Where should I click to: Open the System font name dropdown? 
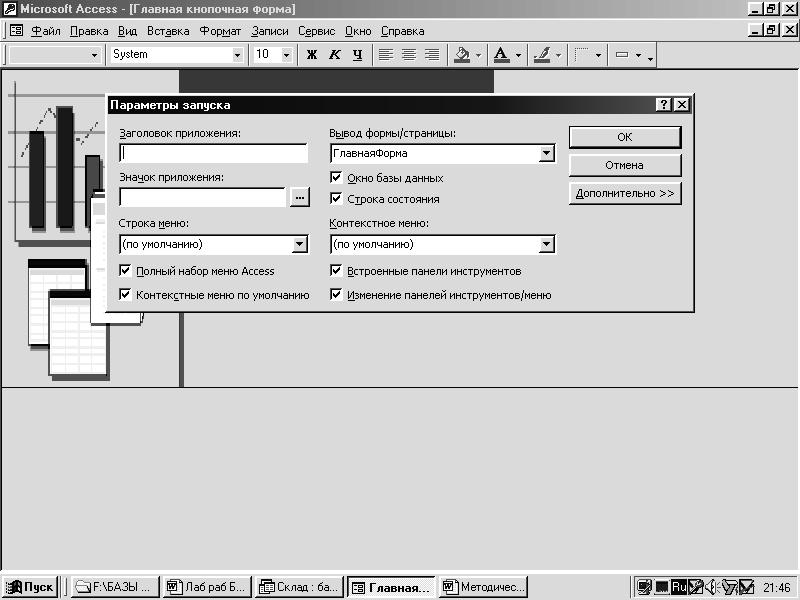tap(237, 55)
